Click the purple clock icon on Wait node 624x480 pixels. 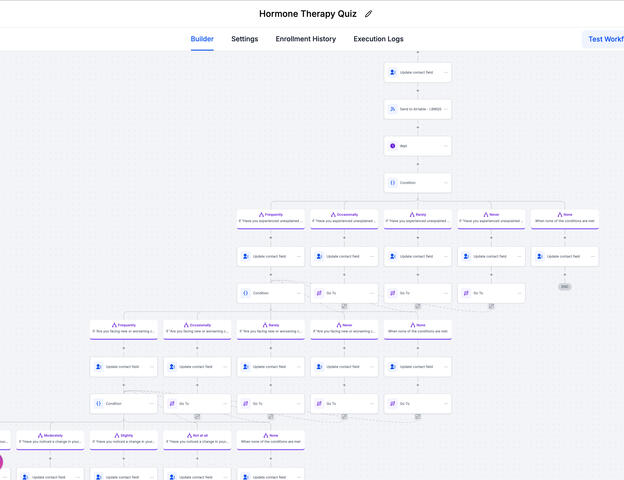click(x=393, y=146)
